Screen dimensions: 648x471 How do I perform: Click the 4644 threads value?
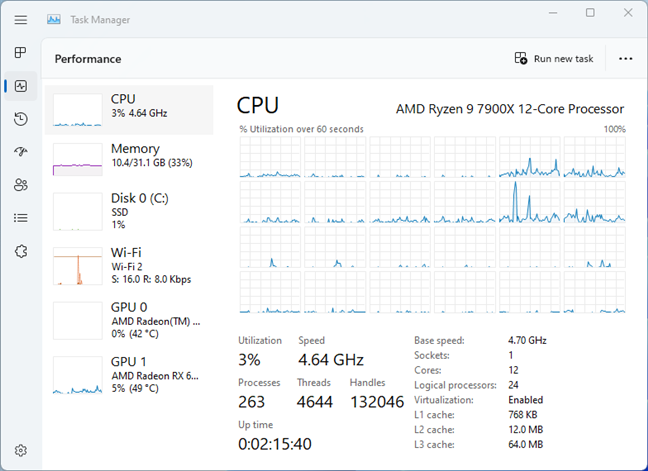click(x=314, y=402)
